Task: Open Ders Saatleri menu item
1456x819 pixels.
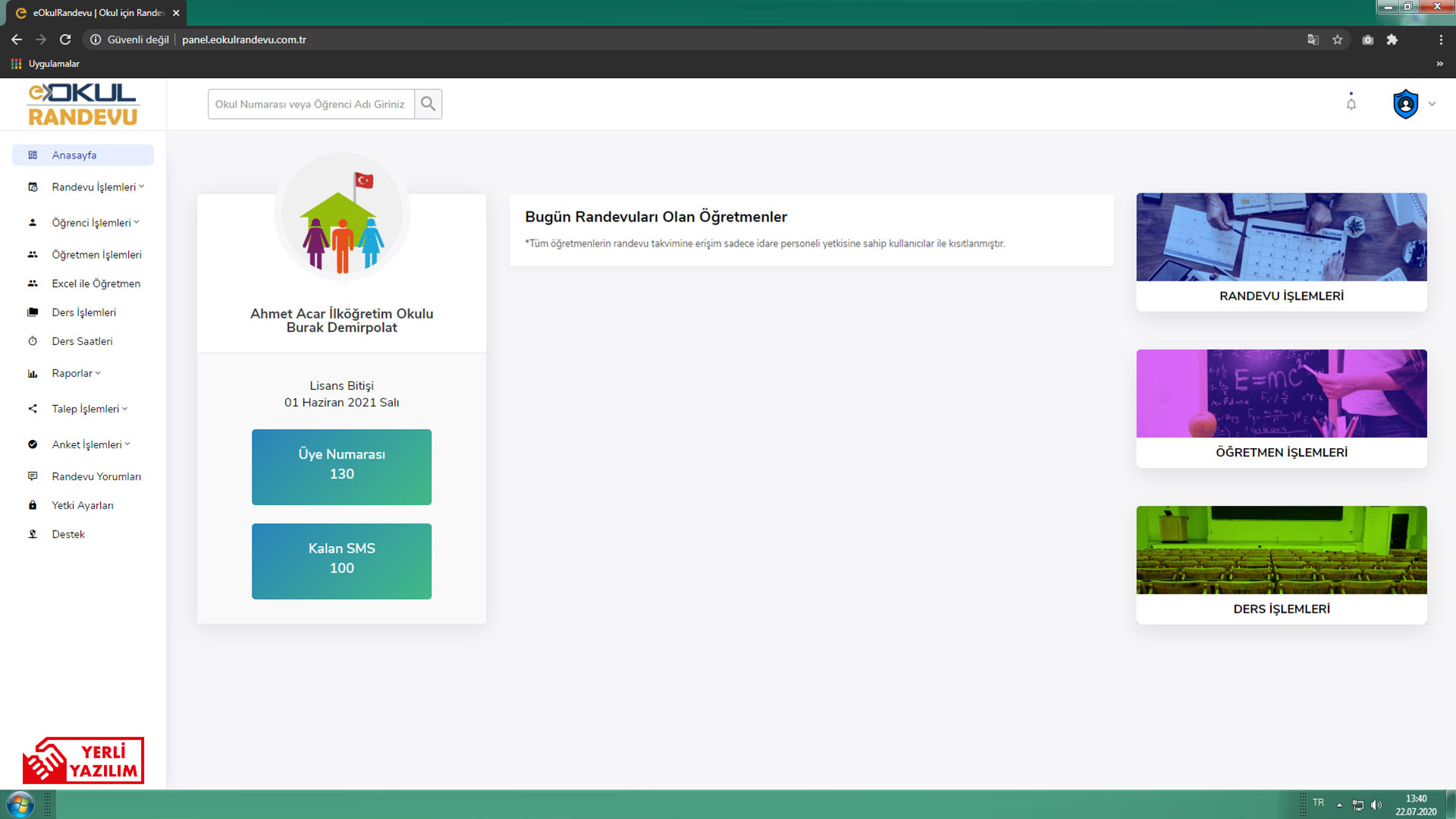Action: 82,341
